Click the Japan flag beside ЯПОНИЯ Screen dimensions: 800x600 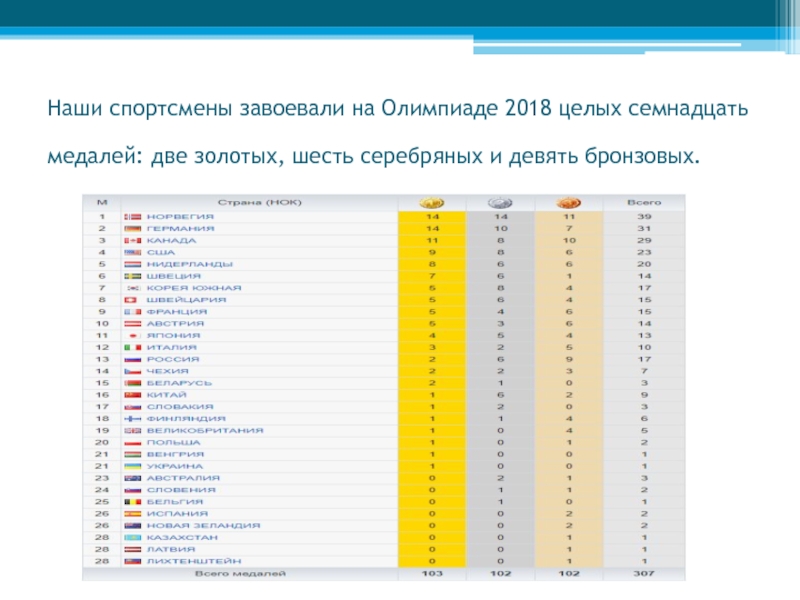point(133,335)
